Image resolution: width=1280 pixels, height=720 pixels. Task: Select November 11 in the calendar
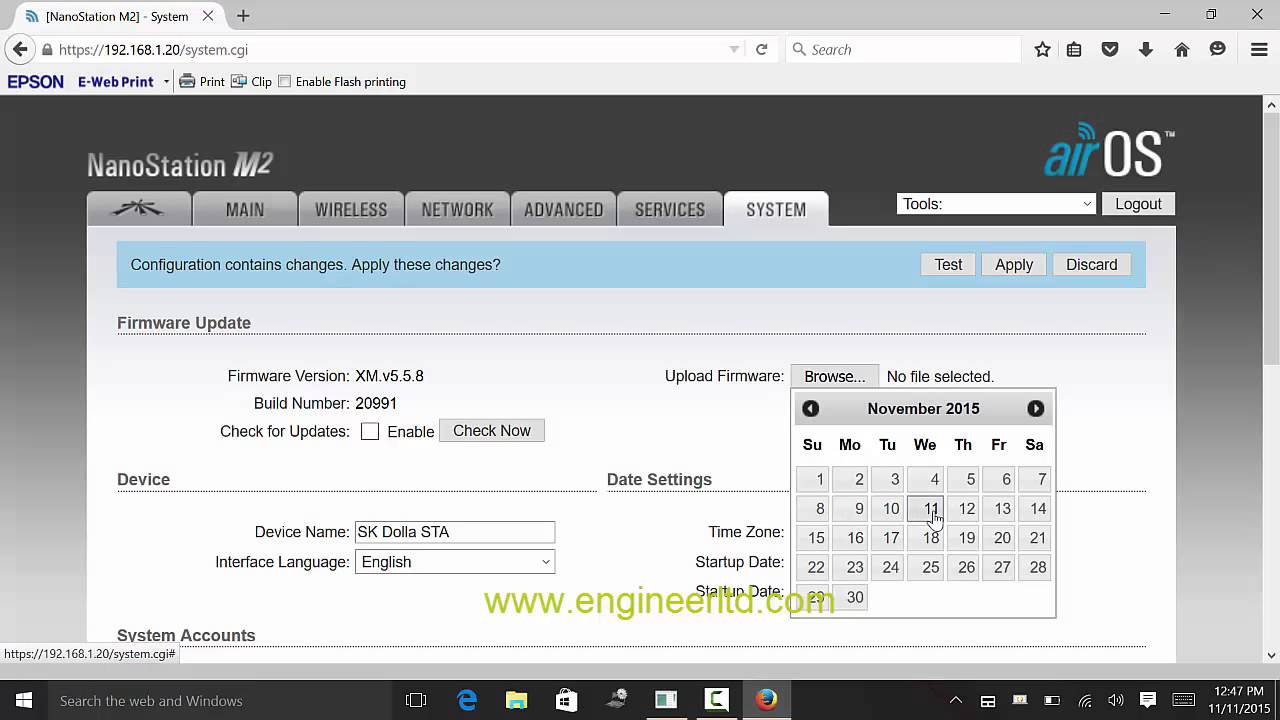925,509
